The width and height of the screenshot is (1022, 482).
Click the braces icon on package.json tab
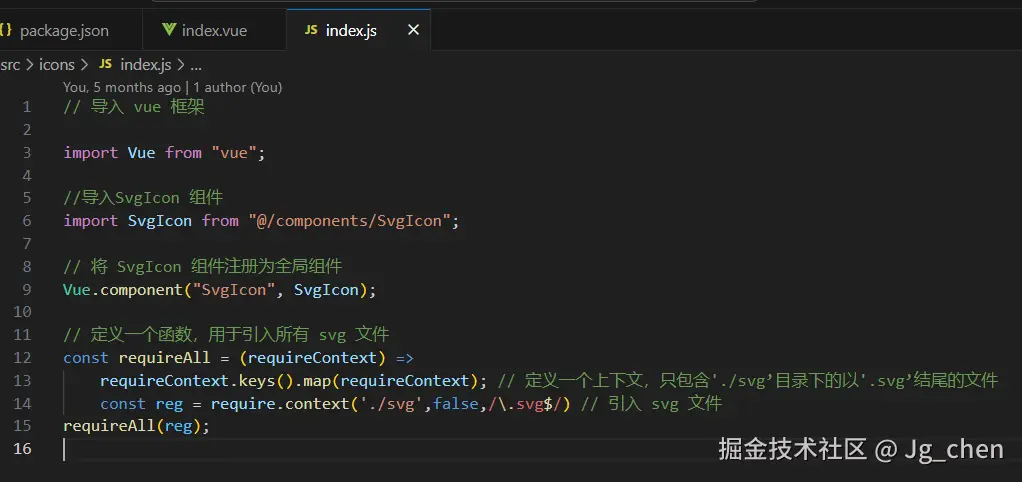point(6,30)
